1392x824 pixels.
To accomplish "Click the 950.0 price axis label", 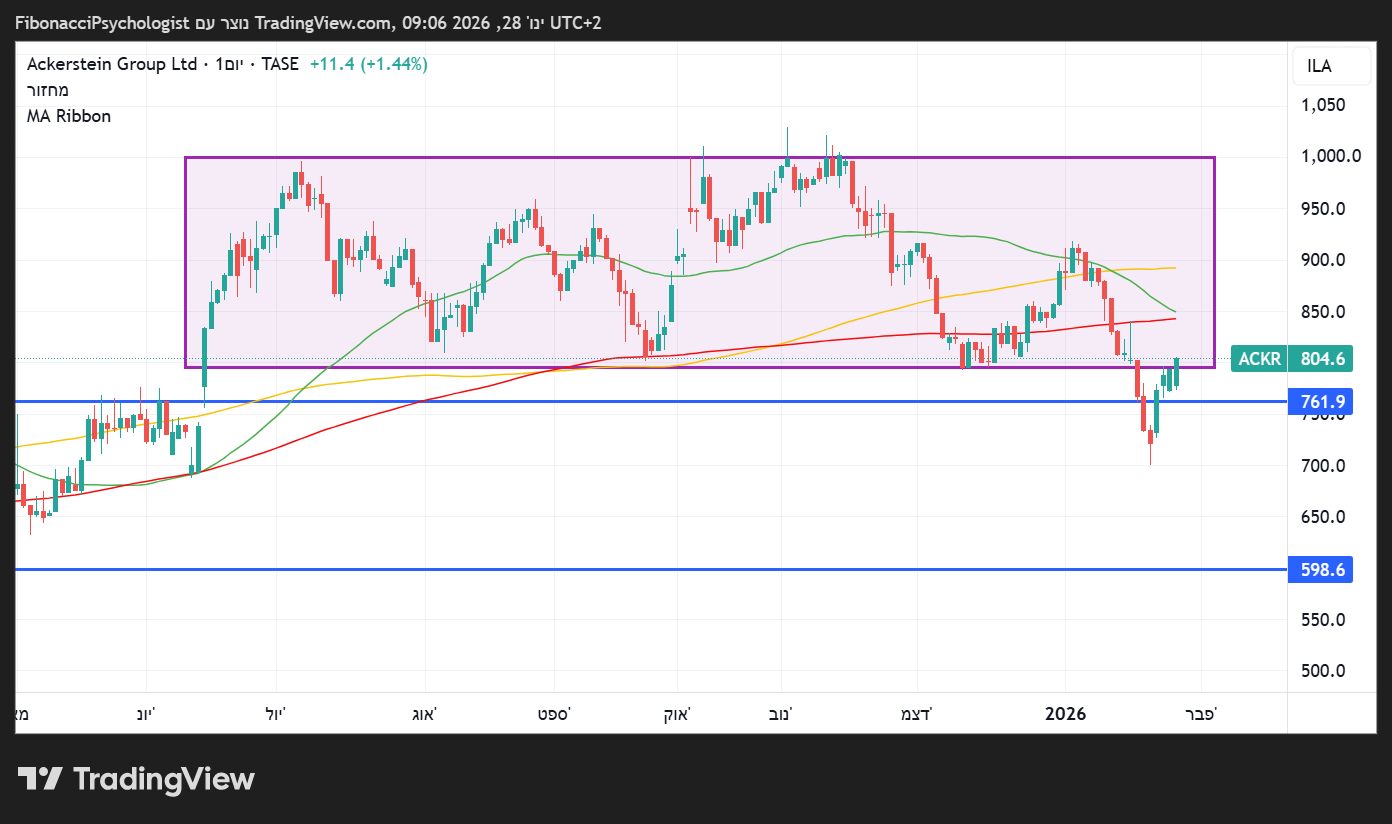I will click(x=1323, y=208).
